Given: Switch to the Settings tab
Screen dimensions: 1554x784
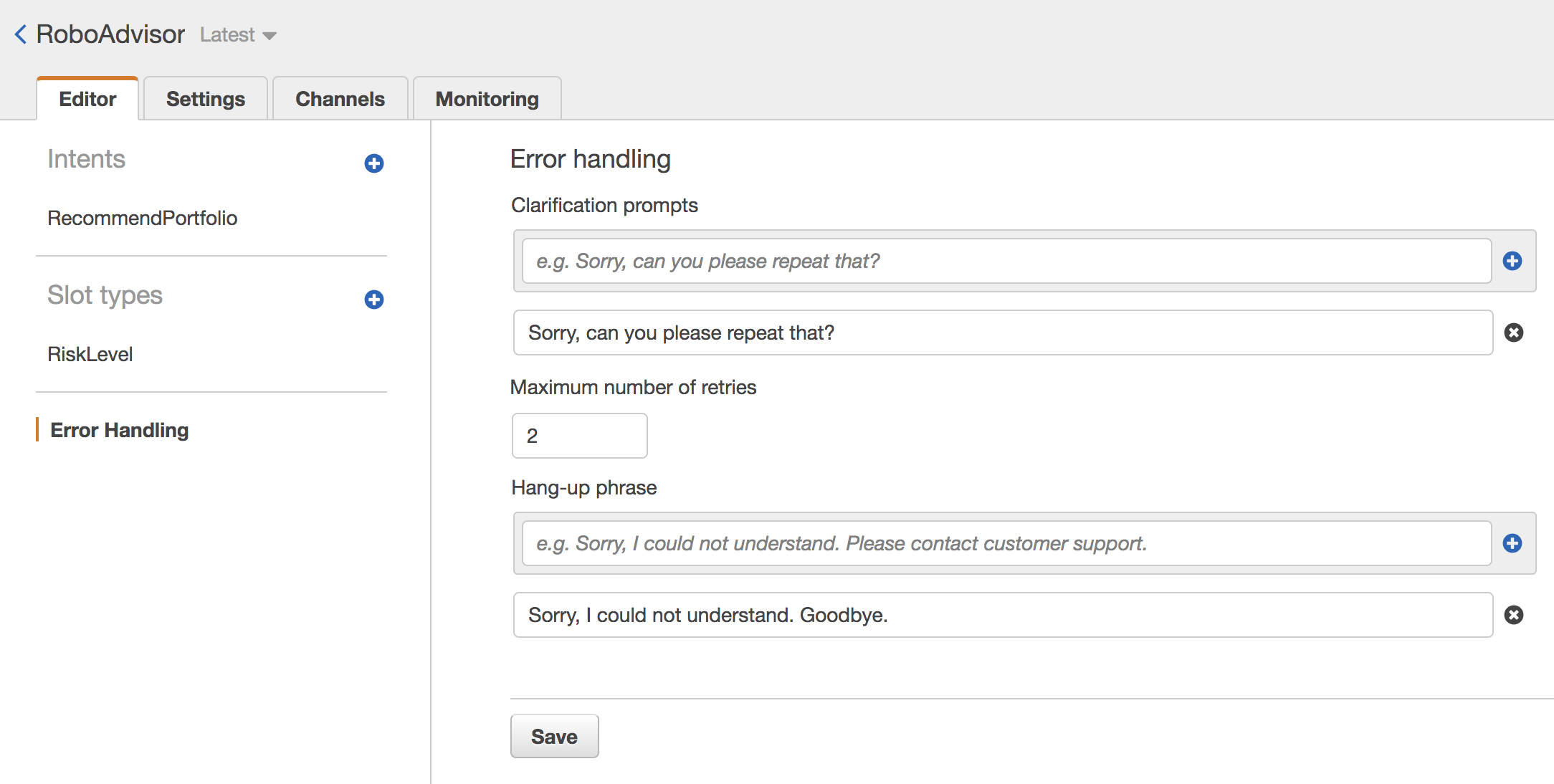Looking at the screenshot, I should pyautogui.click(x=205, y=99).
